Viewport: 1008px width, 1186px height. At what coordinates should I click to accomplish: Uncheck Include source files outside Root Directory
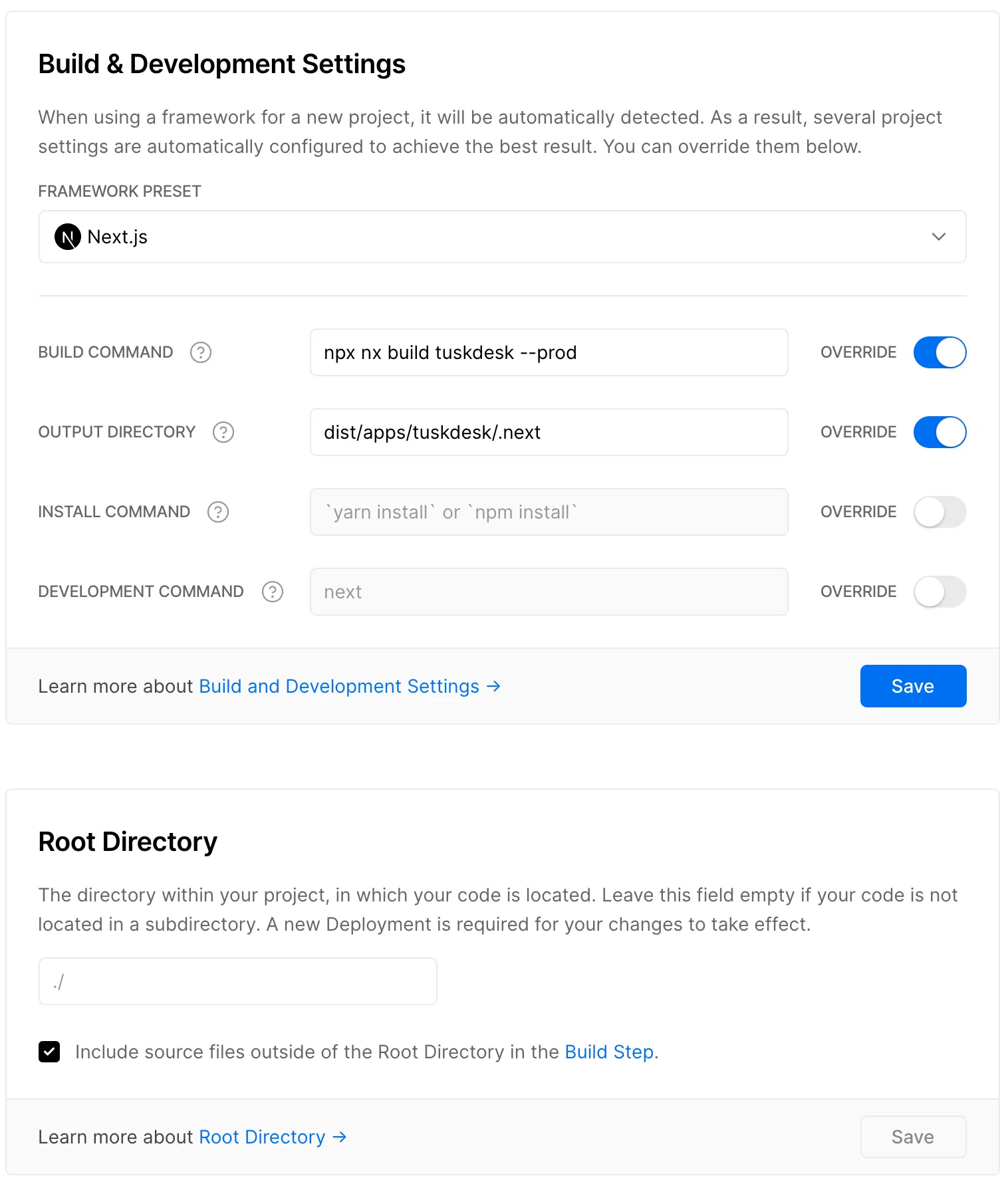(49, 1052)
